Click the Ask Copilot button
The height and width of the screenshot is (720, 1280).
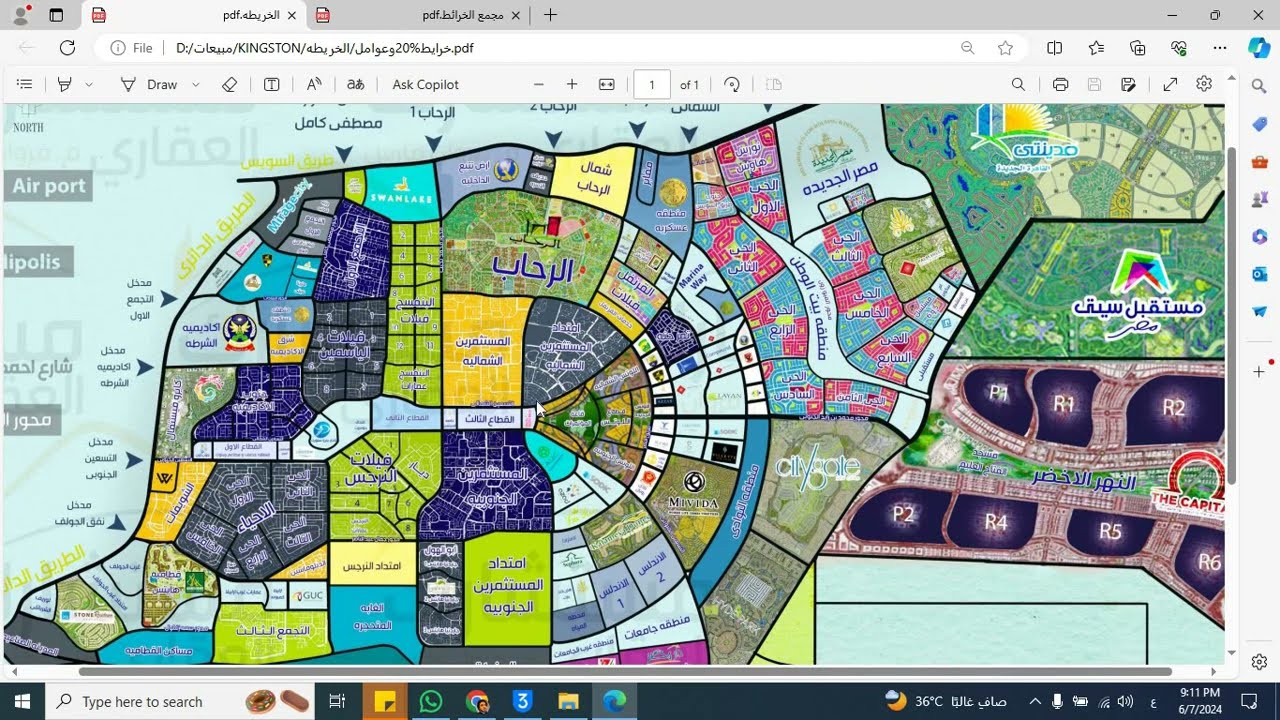(x=426, y=85)
